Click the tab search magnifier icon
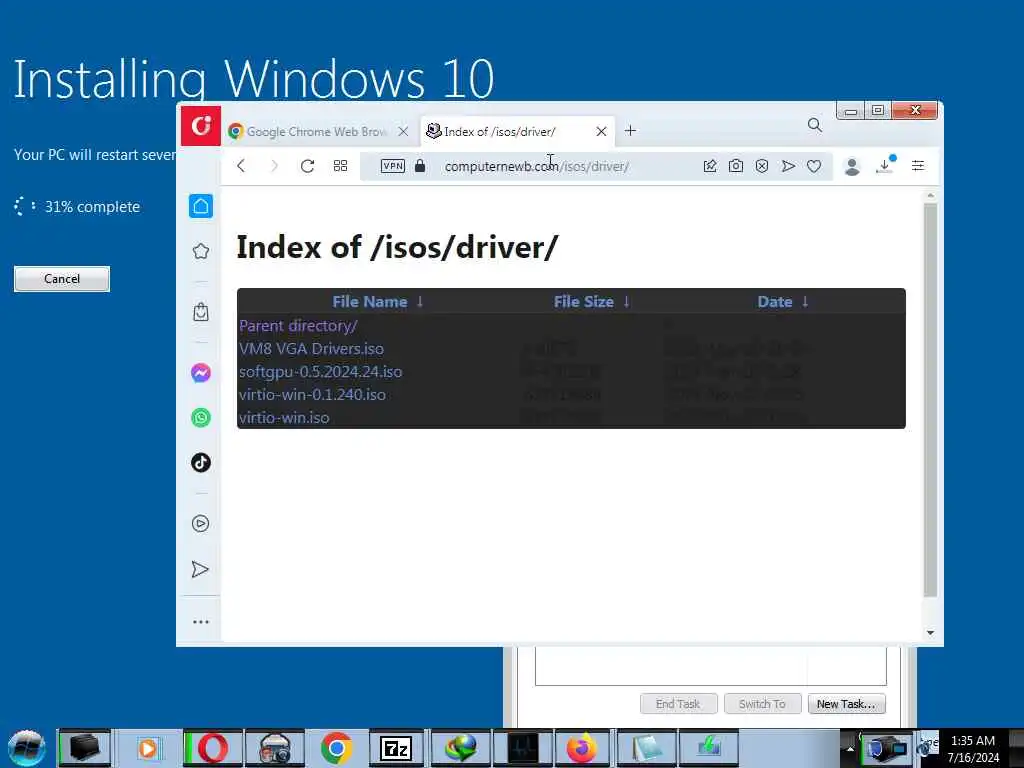1024x768 pixels. (814, 125)
